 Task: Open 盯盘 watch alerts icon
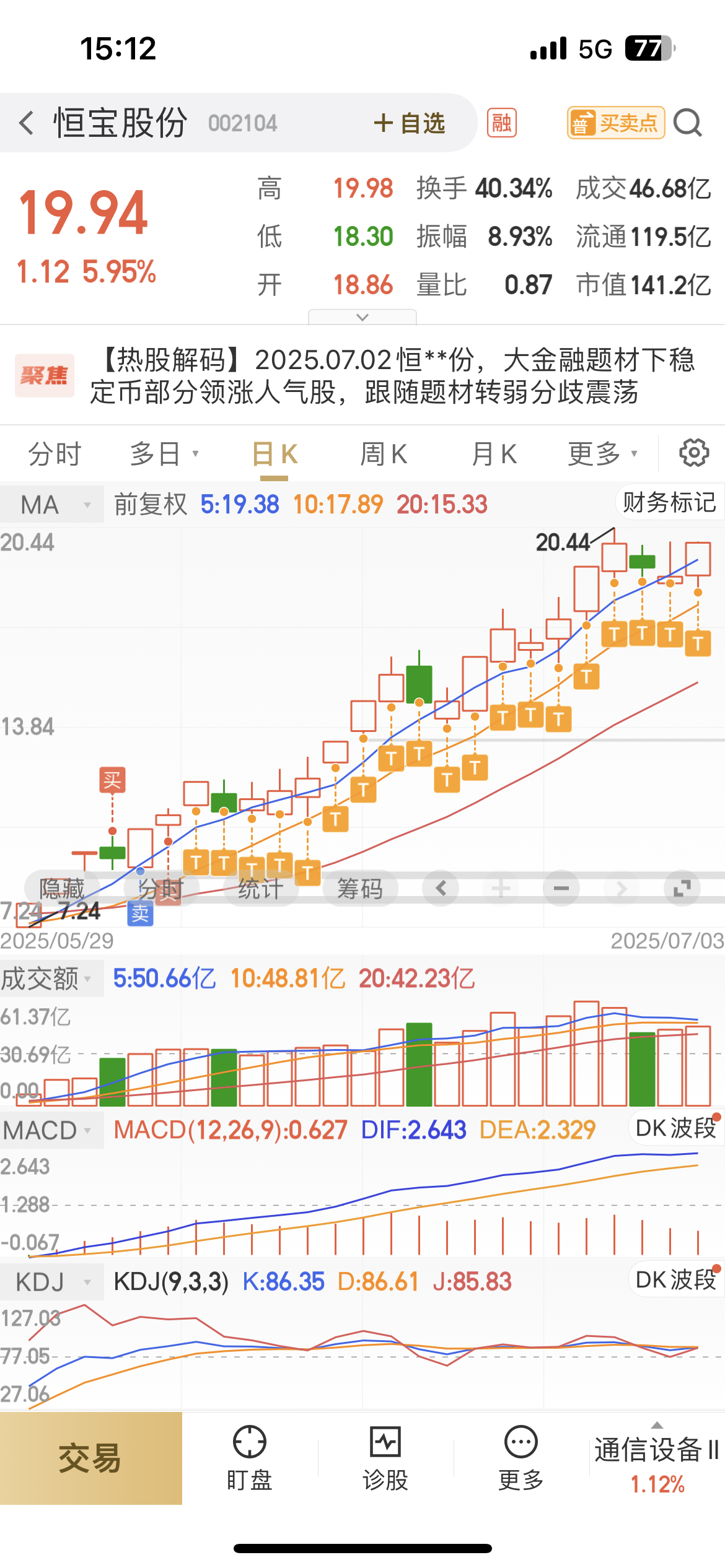pos(250,1458)
